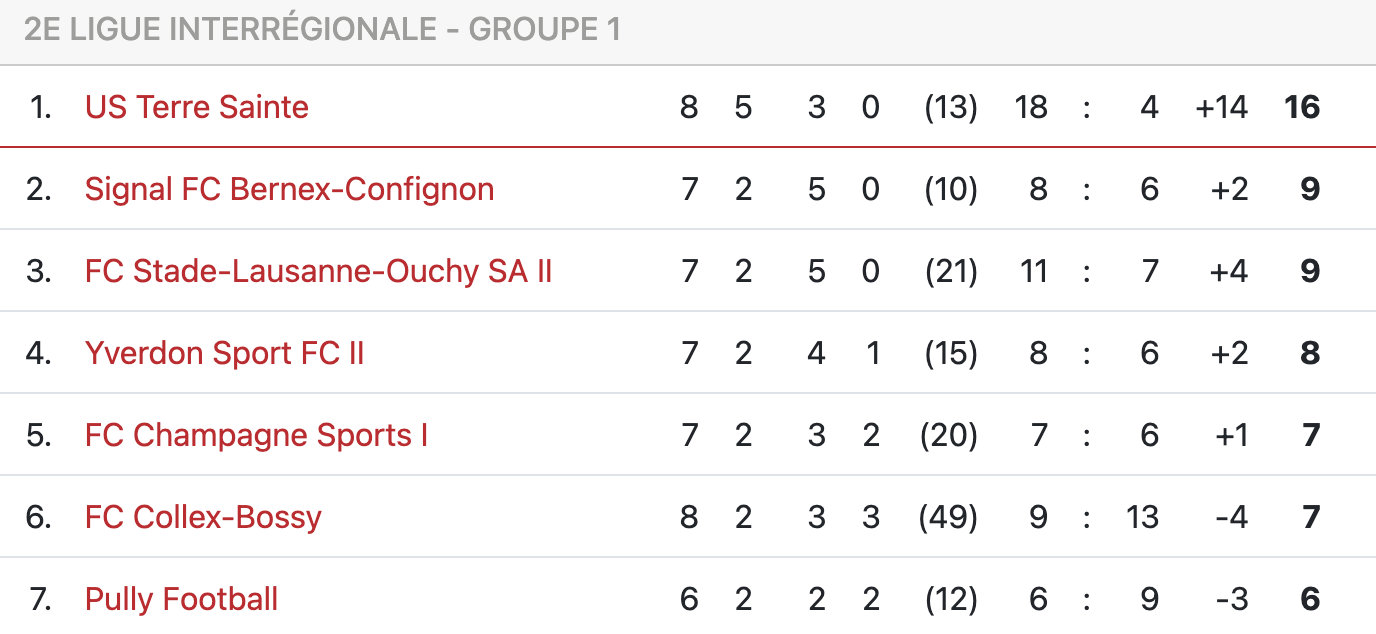Screen dimensions: 1376x634
Task: Click the FC Collex-Bossy team link
Action: point(203,517)
